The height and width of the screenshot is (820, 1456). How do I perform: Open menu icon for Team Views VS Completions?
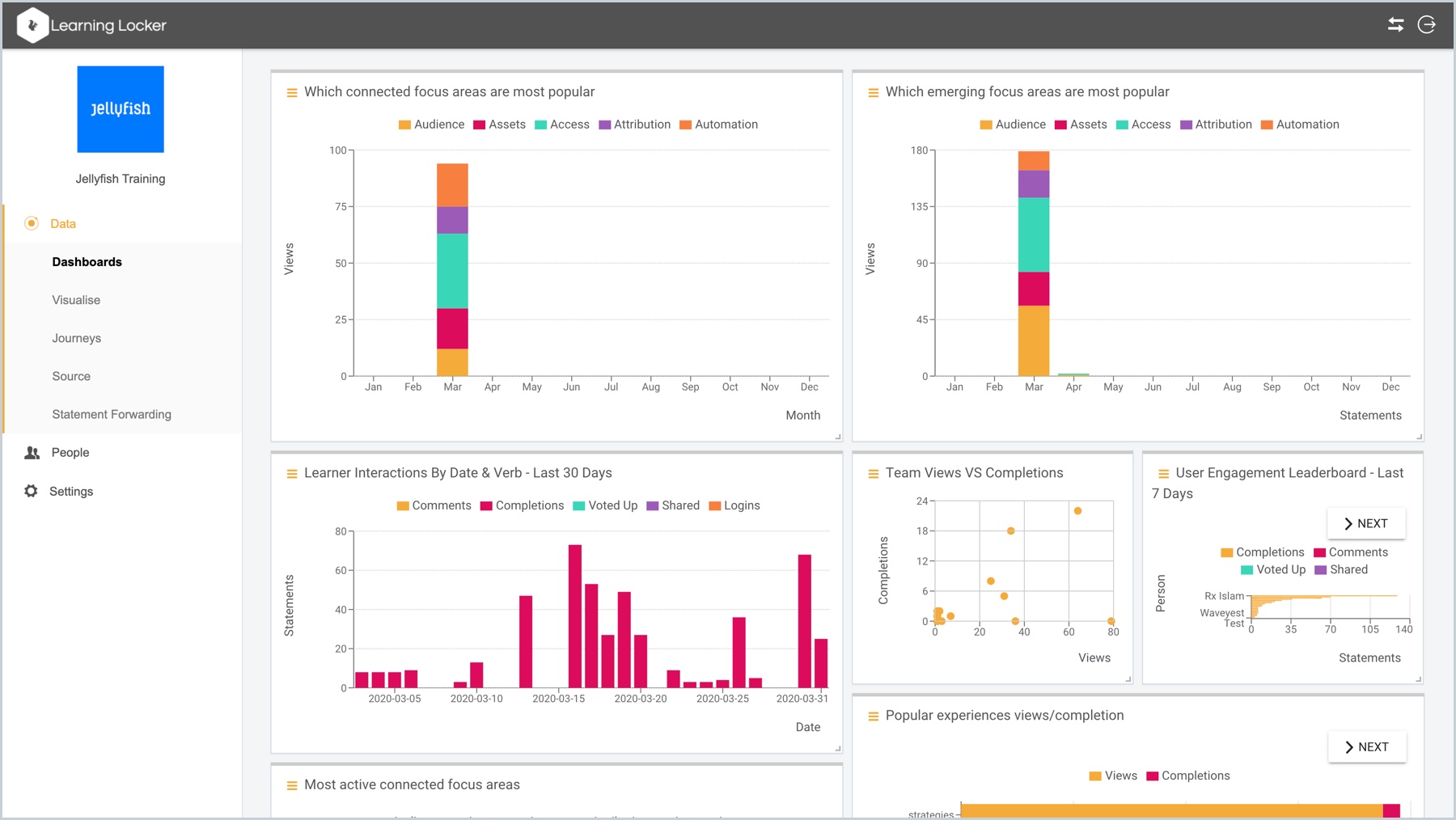(873, 474)
